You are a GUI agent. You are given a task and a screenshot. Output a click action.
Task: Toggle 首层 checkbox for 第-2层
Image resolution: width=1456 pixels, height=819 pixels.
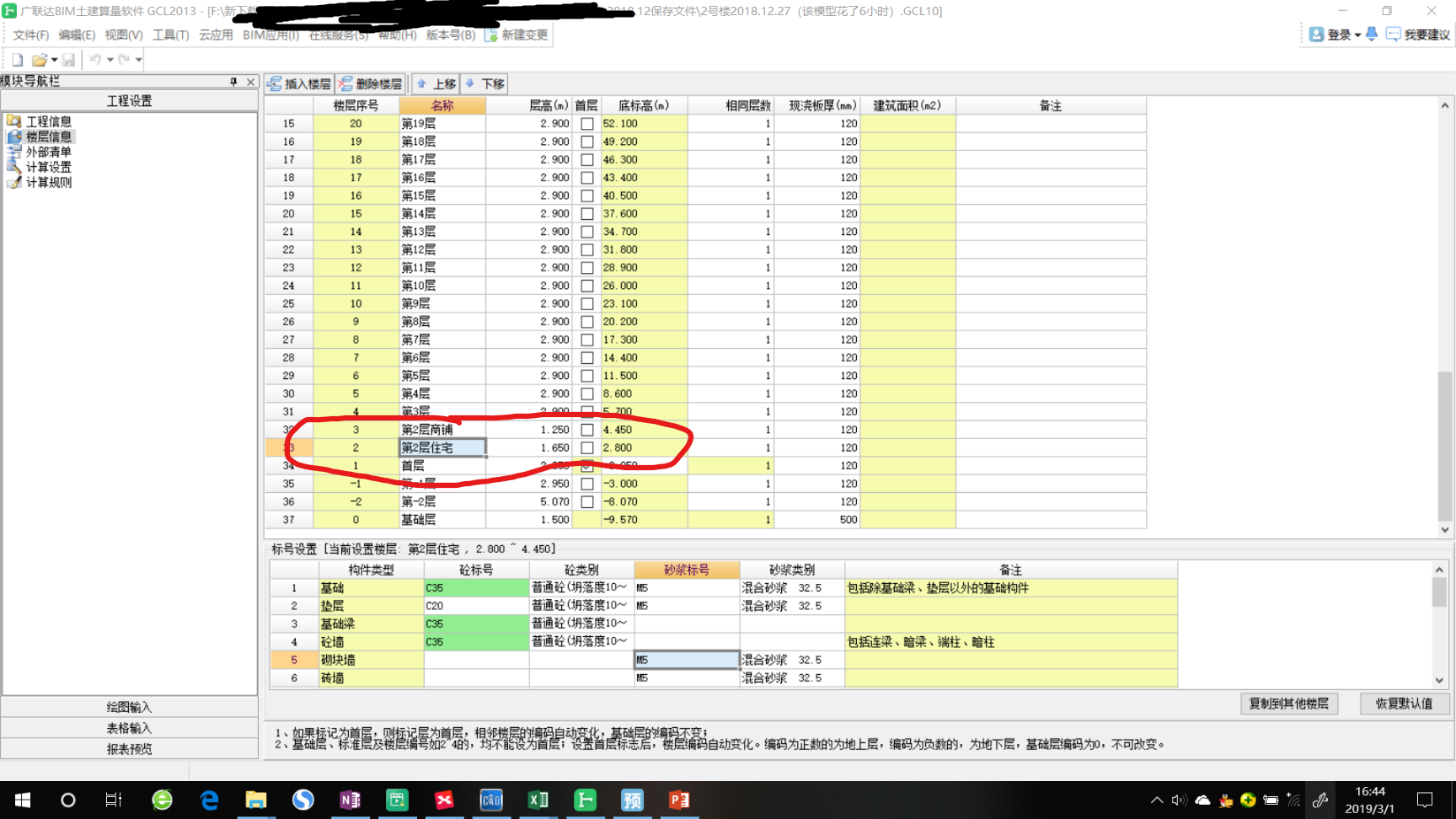587,502
